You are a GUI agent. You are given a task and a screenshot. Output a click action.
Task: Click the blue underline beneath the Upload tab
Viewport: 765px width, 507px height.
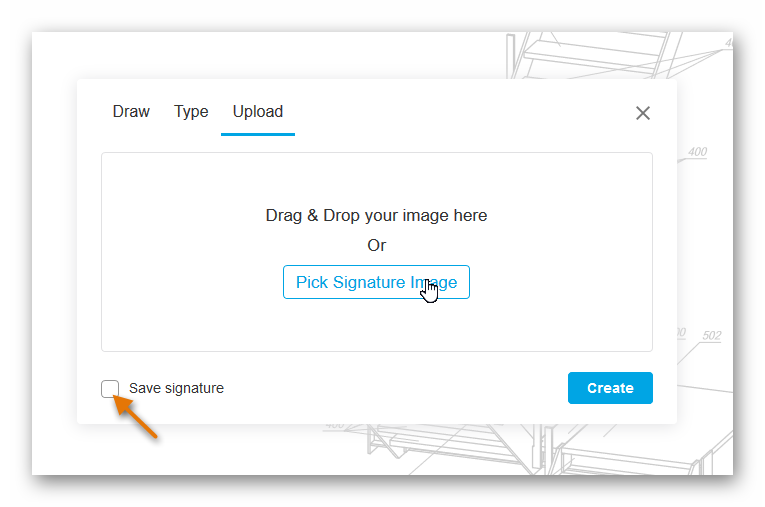(x=258, y=134)
